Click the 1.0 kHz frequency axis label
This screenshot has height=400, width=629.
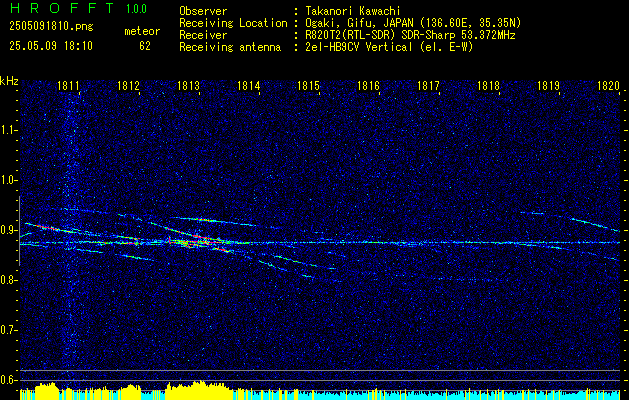click(9, 181)
